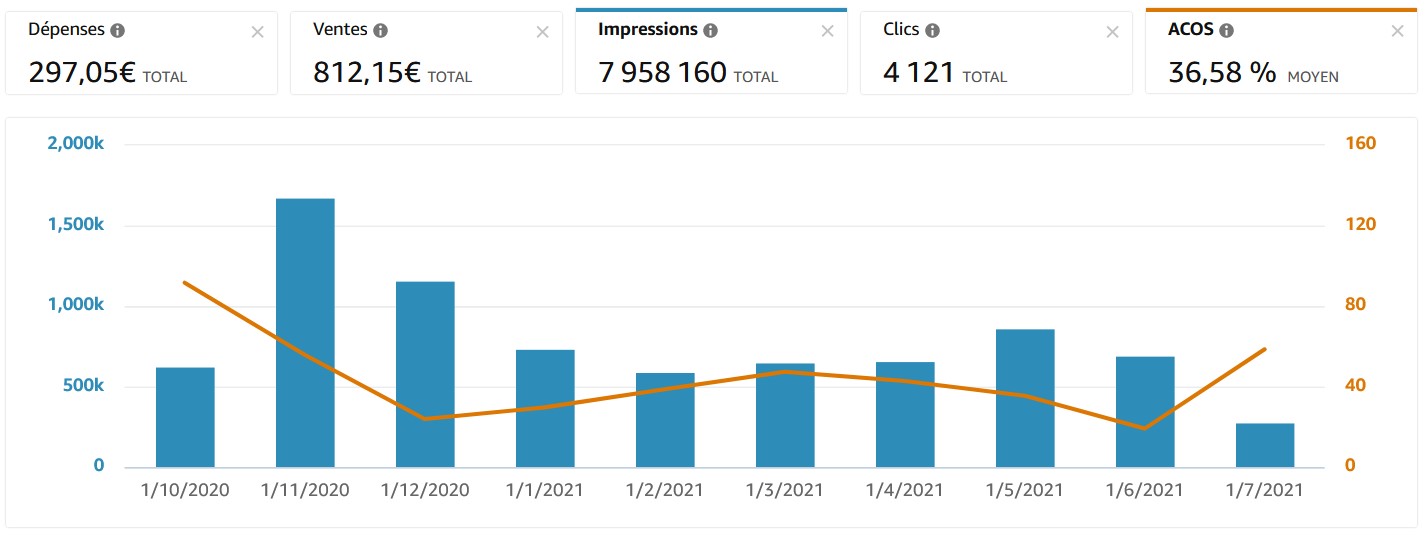
Task: Click the ACOS line point at 1/10/2020
Action: [x=185, y=282]
